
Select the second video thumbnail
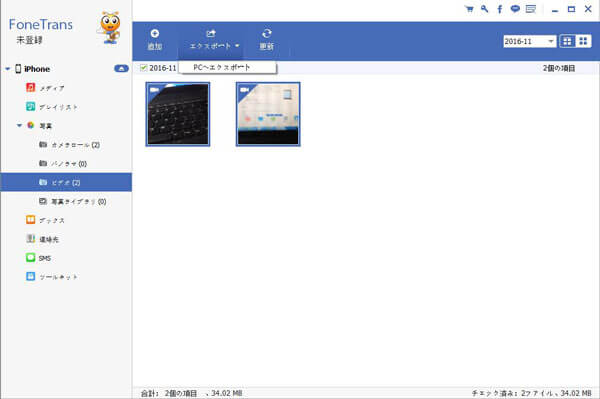coord(268,114)
